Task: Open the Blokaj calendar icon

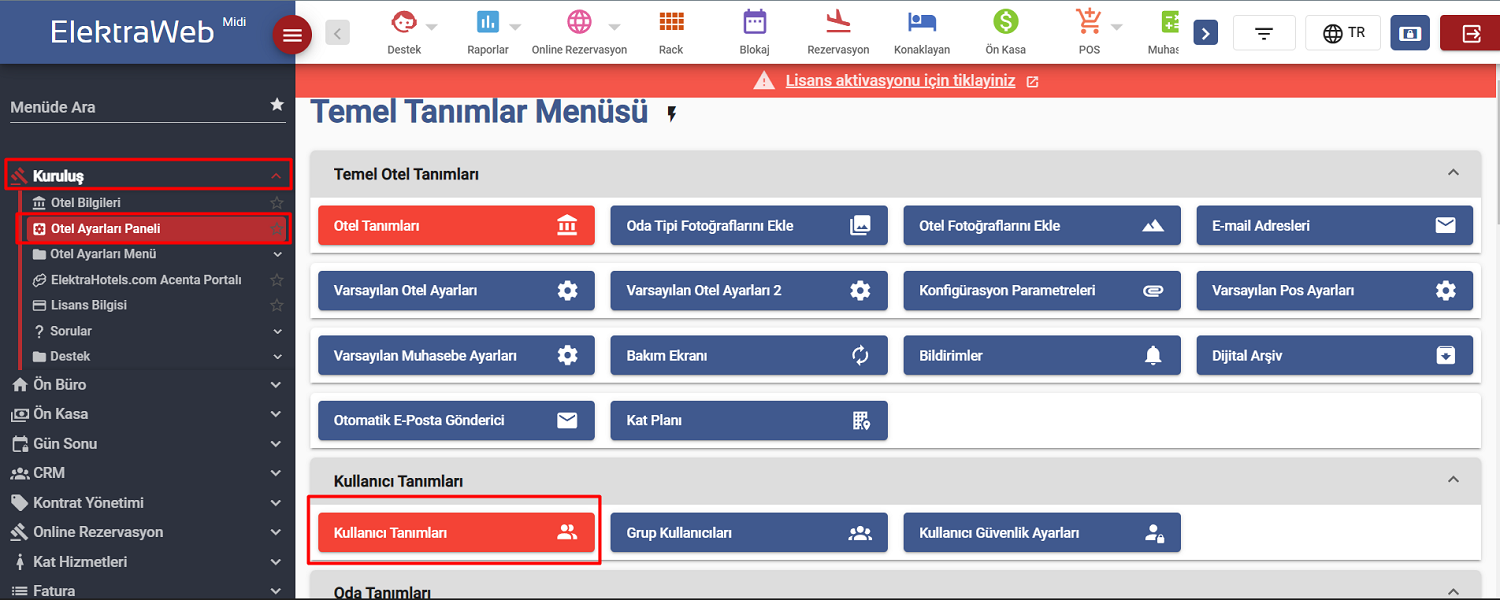Action: (754, 23)
